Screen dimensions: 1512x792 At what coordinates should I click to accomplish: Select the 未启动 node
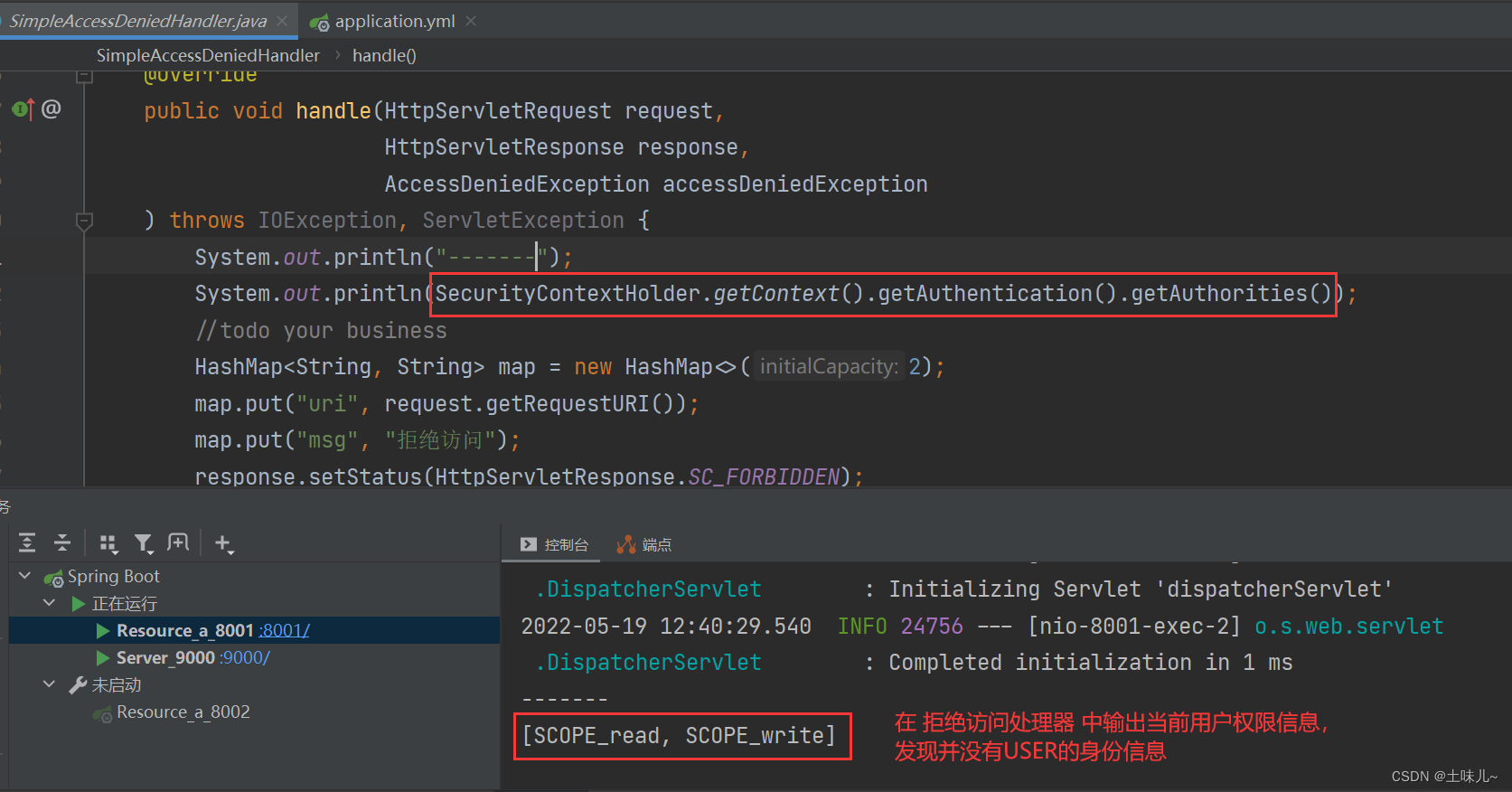[x=117, y=684]
